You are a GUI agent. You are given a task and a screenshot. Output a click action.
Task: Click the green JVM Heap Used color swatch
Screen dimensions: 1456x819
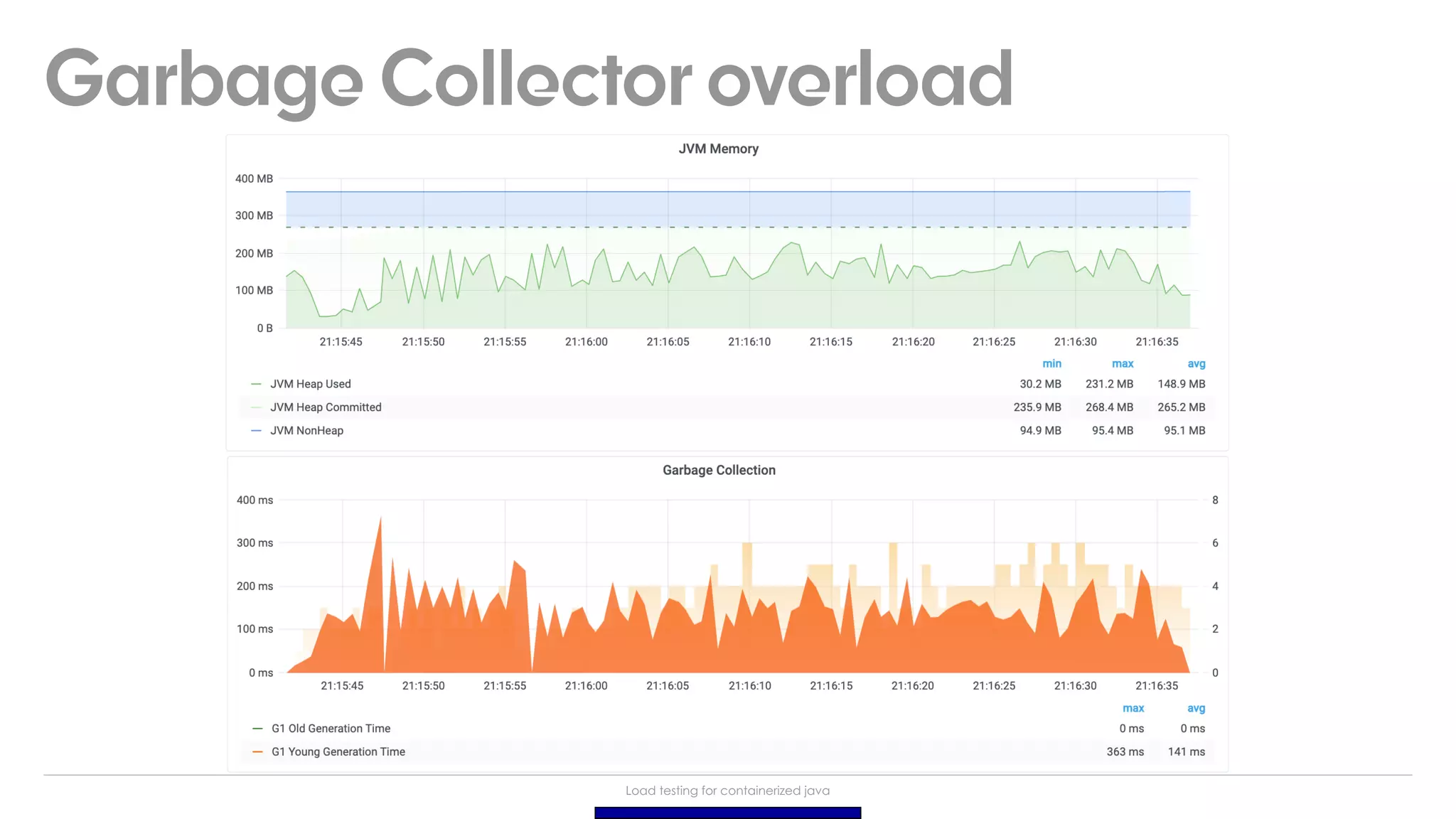point(257,384)
